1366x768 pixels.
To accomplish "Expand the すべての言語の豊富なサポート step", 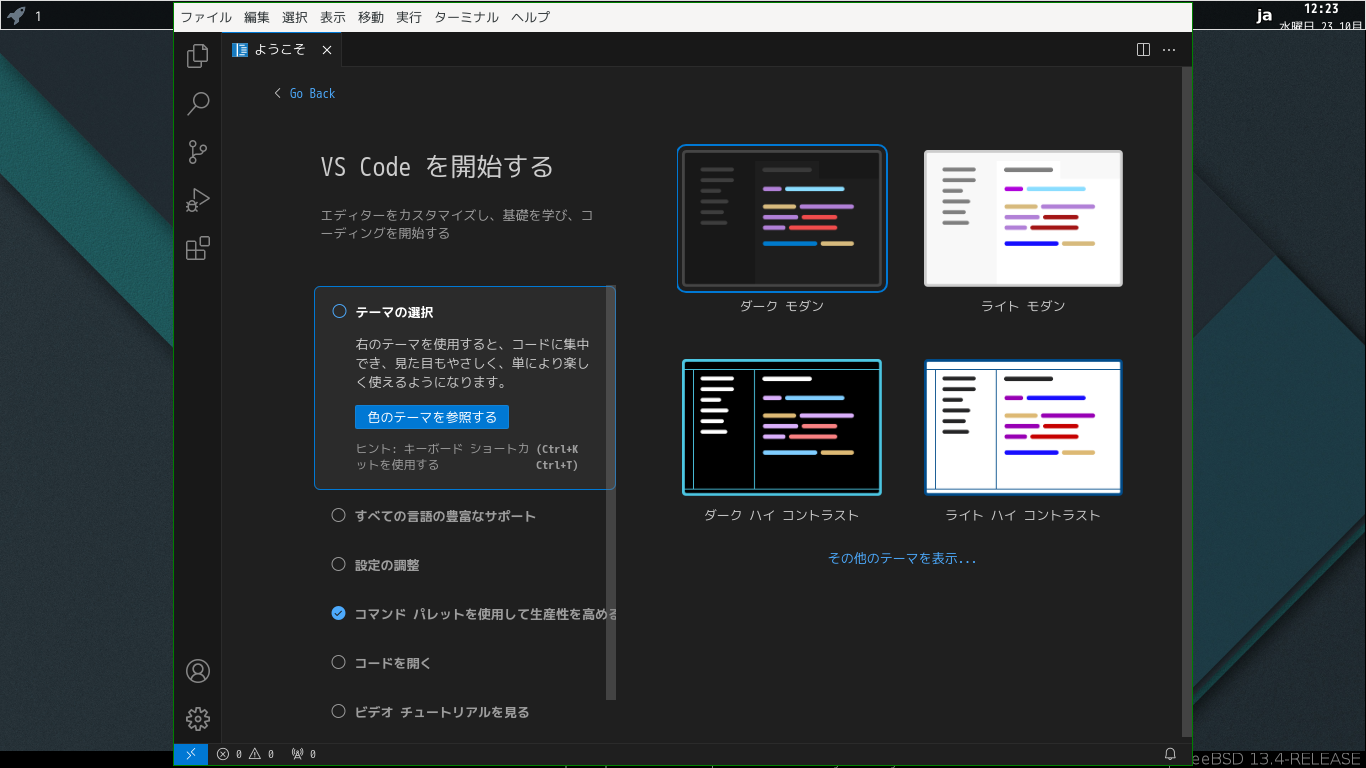I will tap(445, 516).
